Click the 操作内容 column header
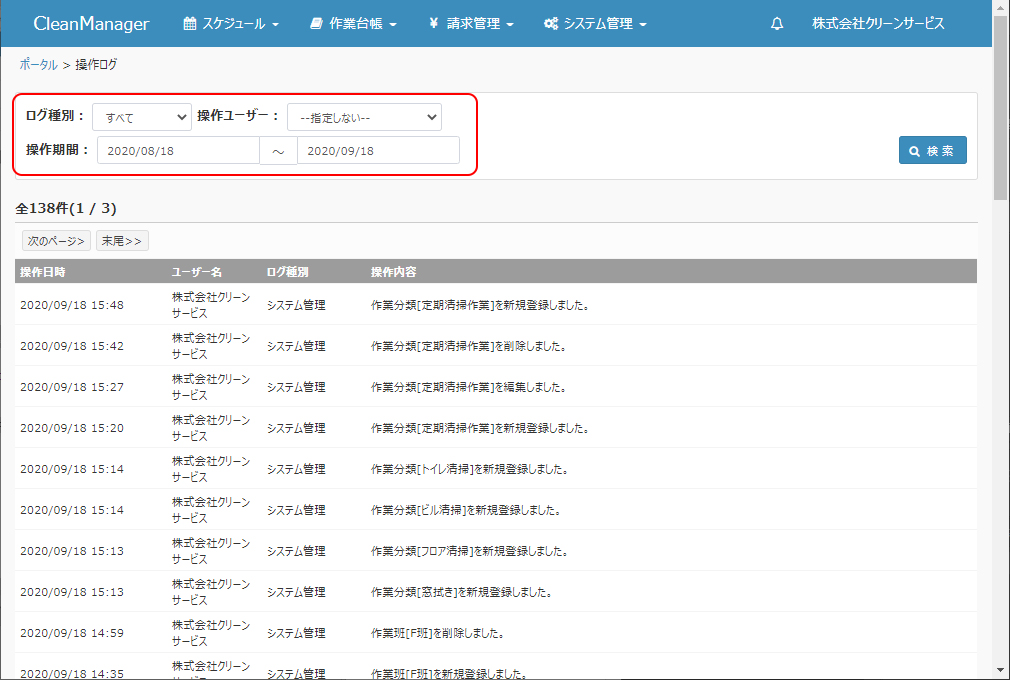The height and width of the screenshot is (680, 1010). [x=393, y=272]
